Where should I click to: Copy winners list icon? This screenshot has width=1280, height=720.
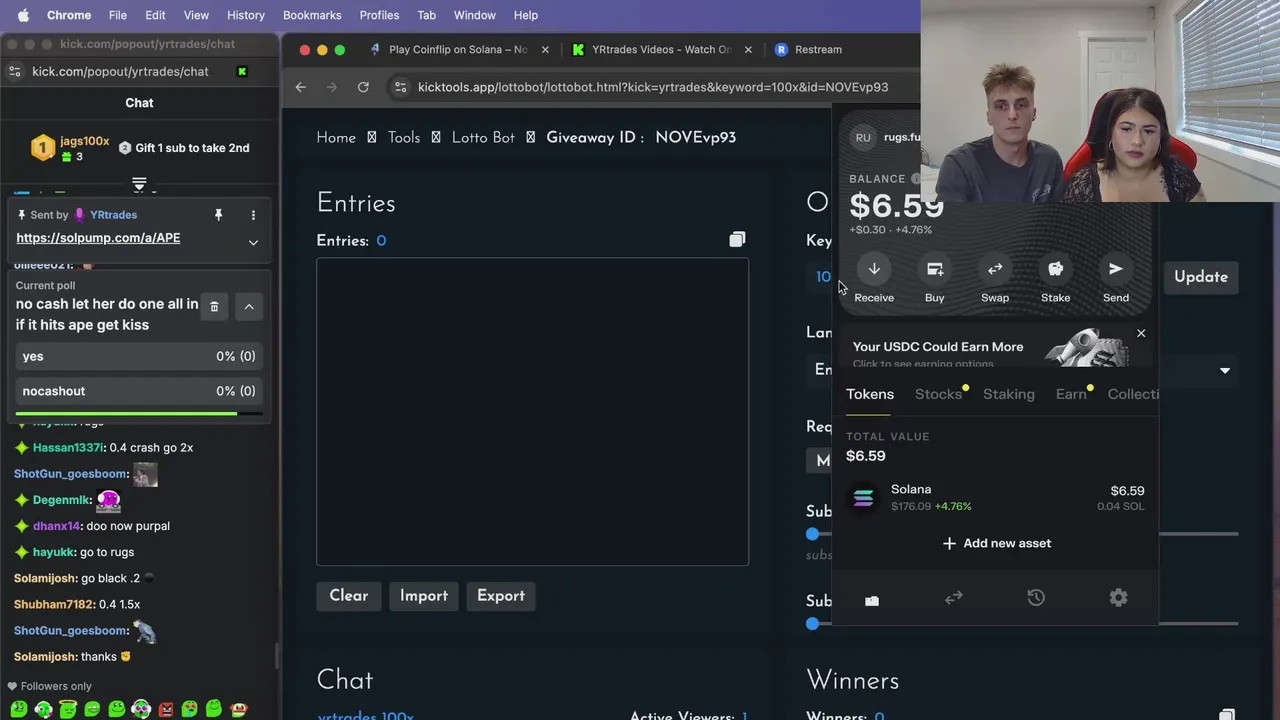click(1227, 715)
